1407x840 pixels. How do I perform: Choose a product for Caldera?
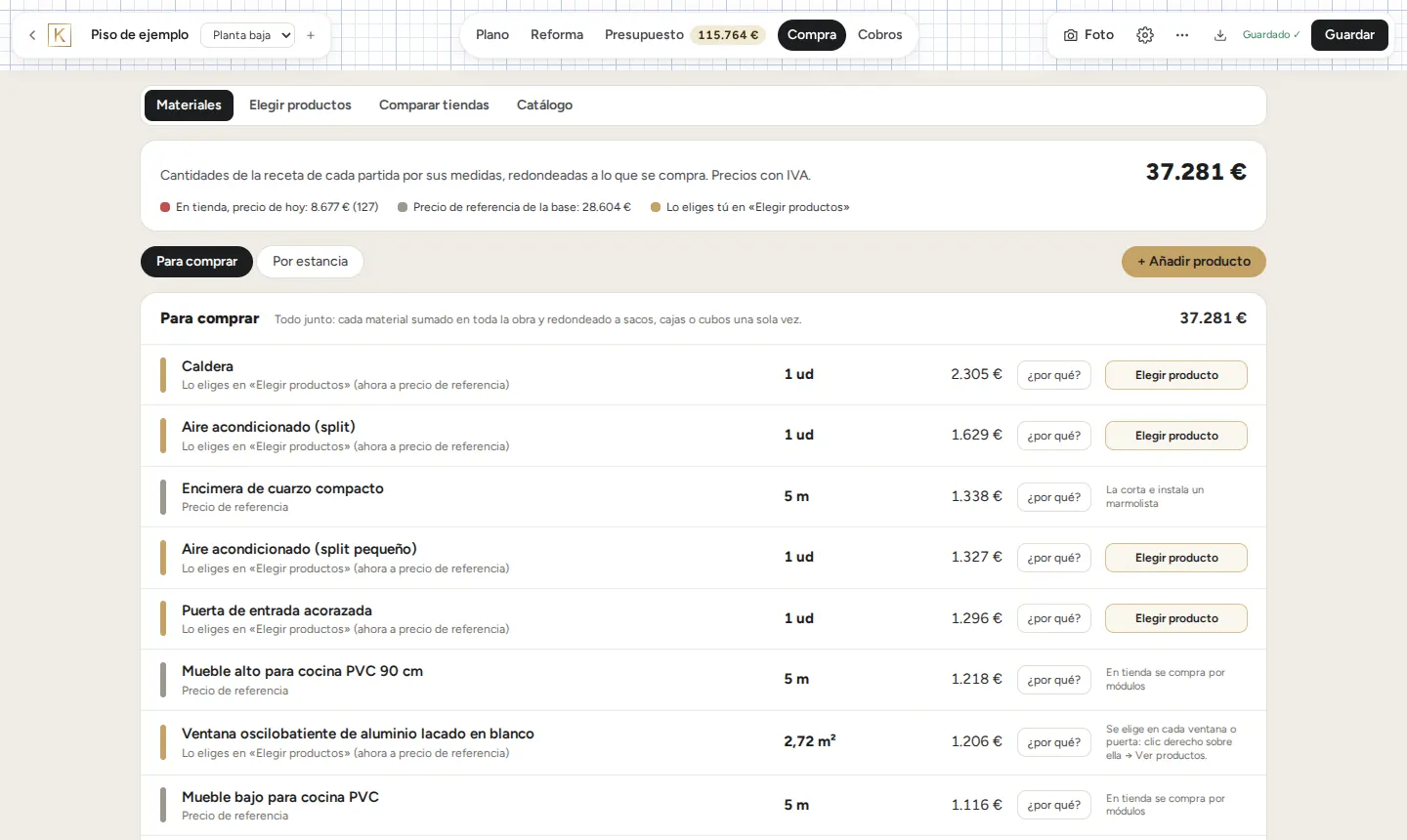(1176, 375)
